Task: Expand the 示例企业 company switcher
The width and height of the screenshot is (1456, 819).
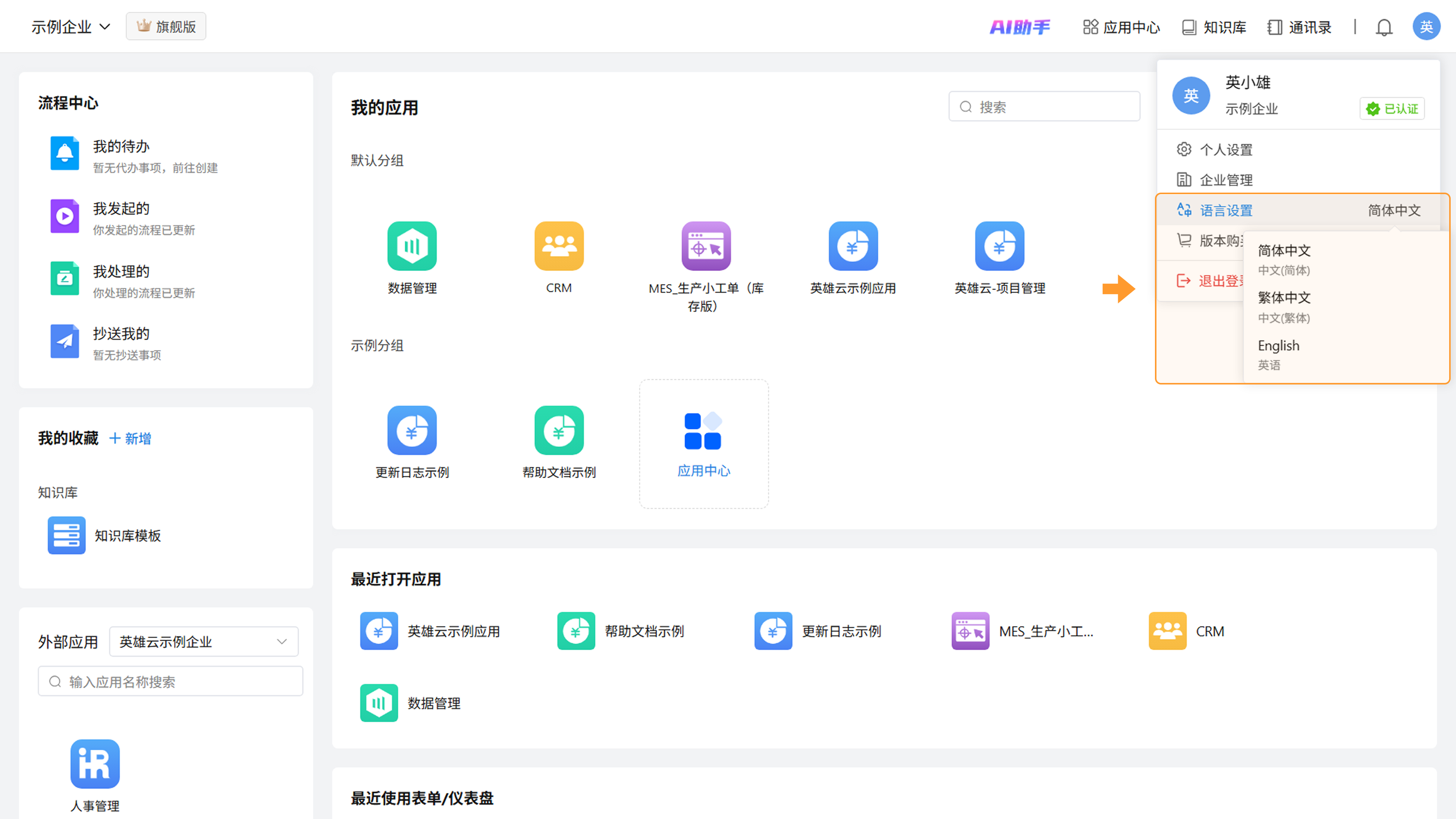Action: pos(71,27)
